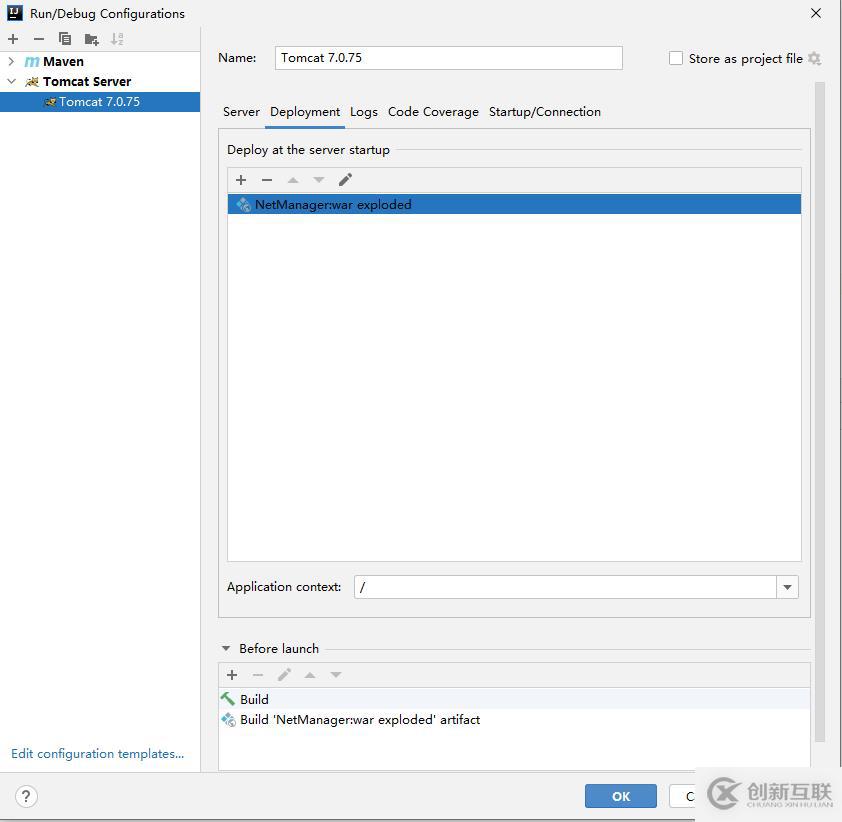Open Edit configuration templates link
Viewport: 842px width, 822px height.
pyautogui.click(x=97, y=754)
